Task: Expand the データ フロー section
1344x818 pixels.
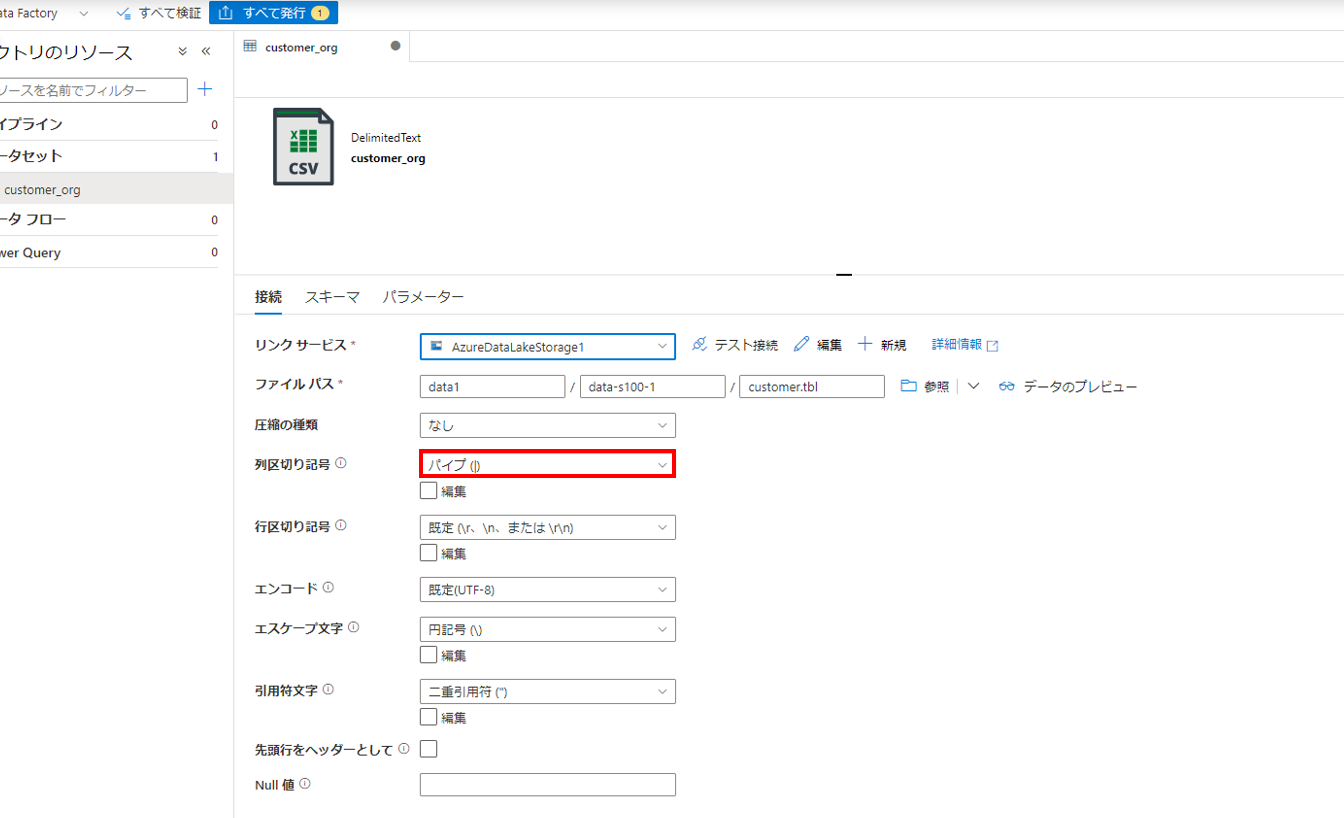Action: [x=109, y=220]
